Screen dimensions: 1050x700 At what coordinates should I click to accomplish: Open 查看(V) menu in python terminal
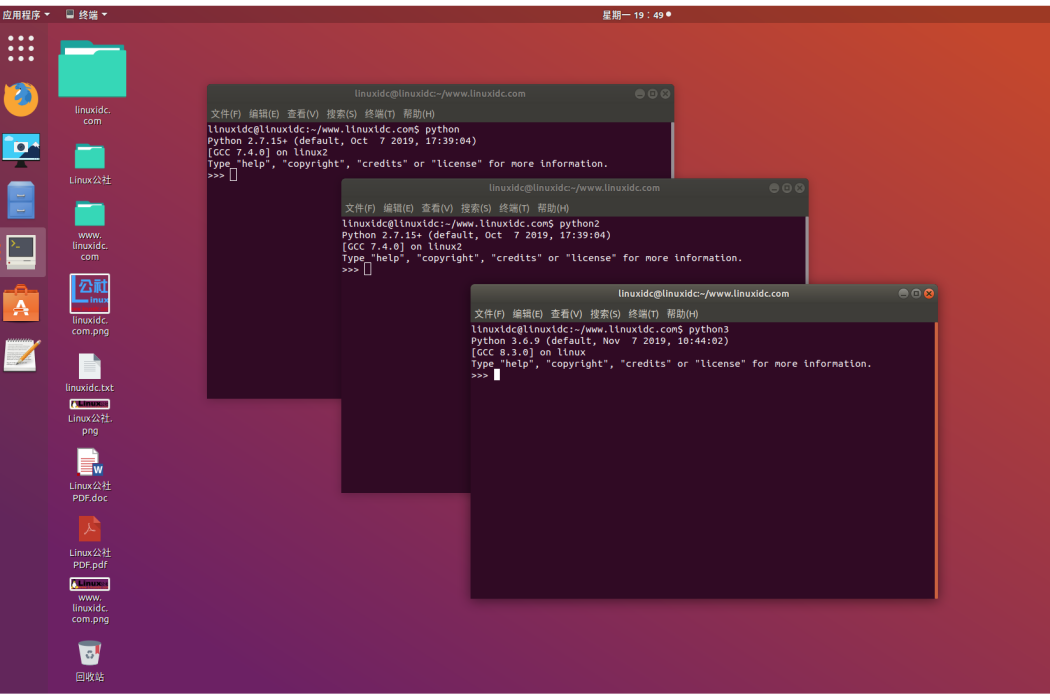click(x=303, y=114)
